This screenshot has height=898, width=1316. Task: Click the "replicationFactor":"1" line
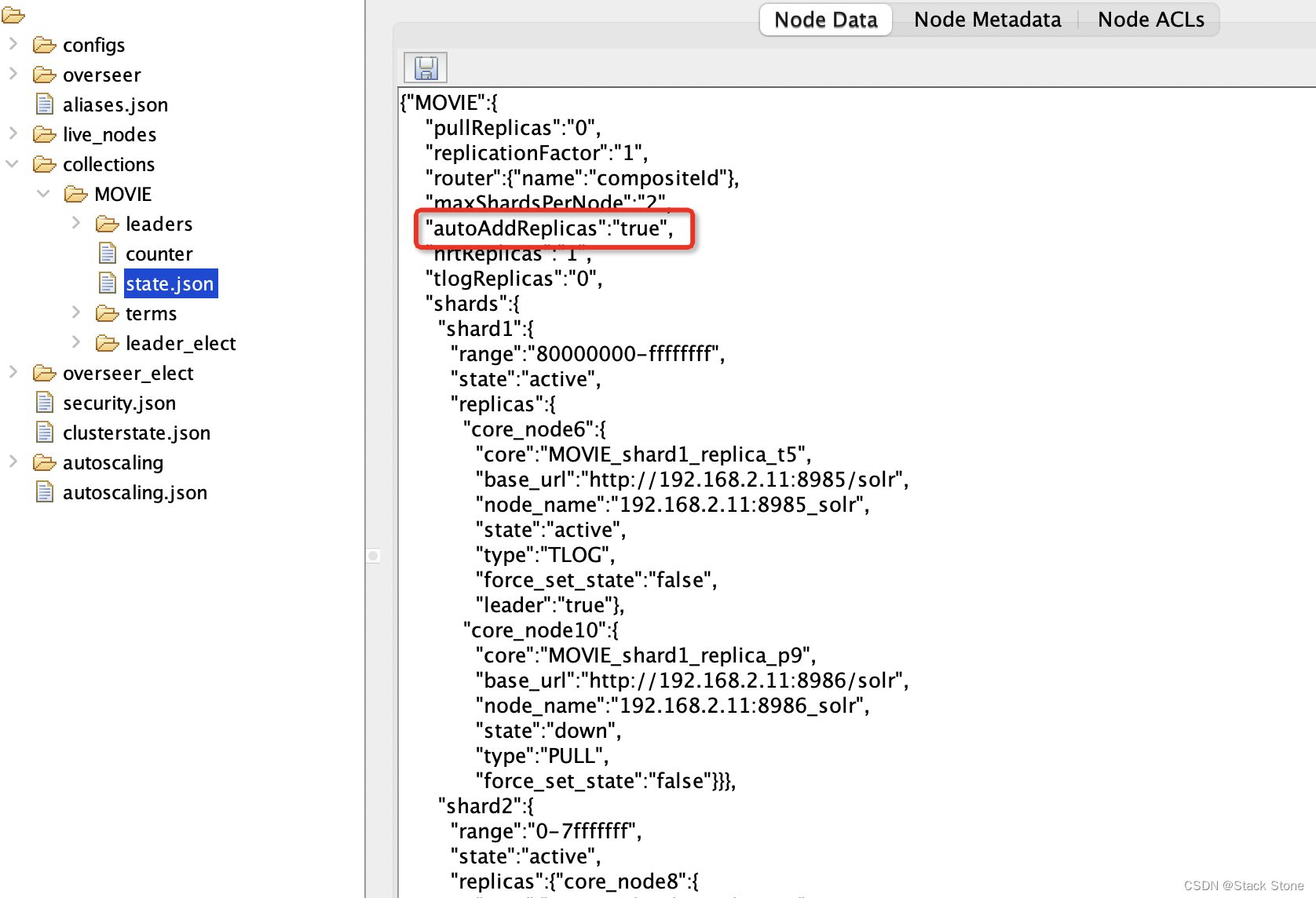coord(536,153)
